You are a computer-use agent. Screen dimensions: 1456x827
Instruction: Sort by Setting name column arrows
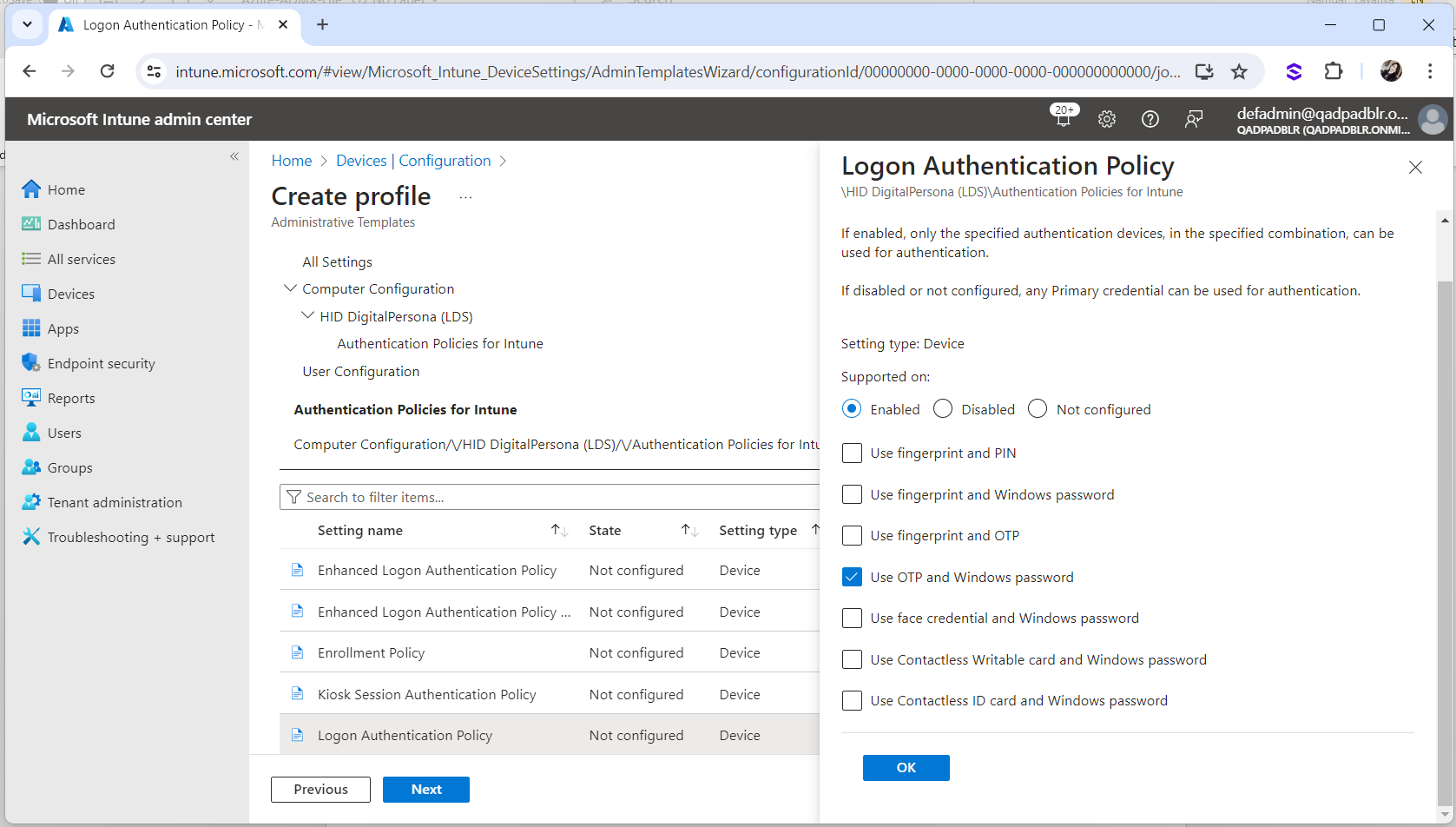pyautogui.click(x=559, y=530)
